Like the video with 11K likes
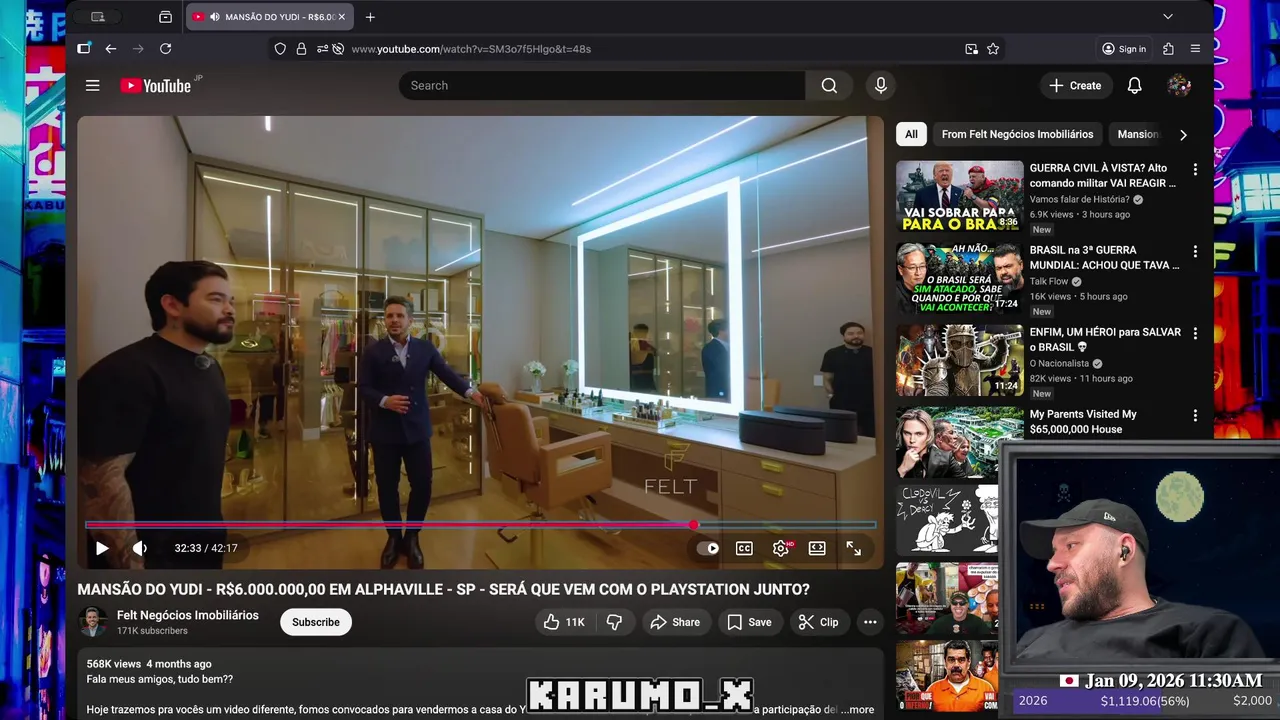This screenshot has width=1280, height=720. pos(564,622)
